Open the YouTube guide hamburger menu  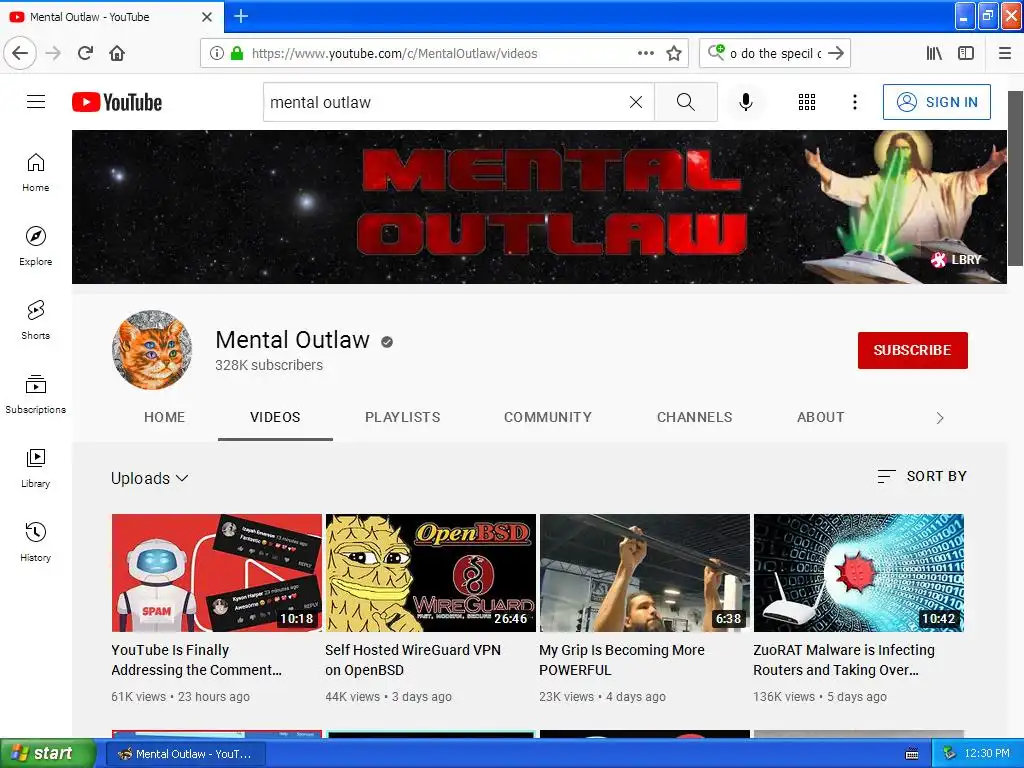tap(36, 102)
